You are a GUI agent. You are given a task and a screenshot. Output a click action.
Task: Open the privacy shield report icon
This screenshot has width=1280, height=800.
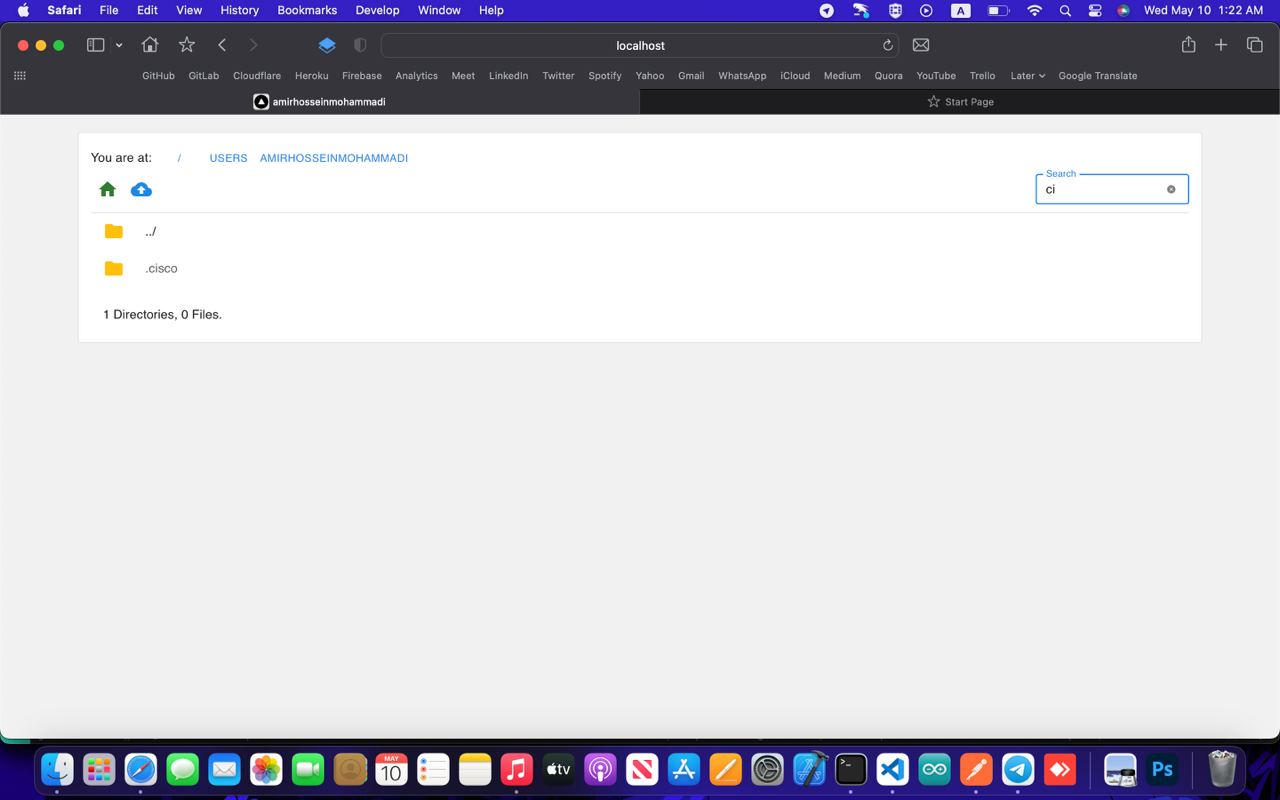[x=360, y=45]
